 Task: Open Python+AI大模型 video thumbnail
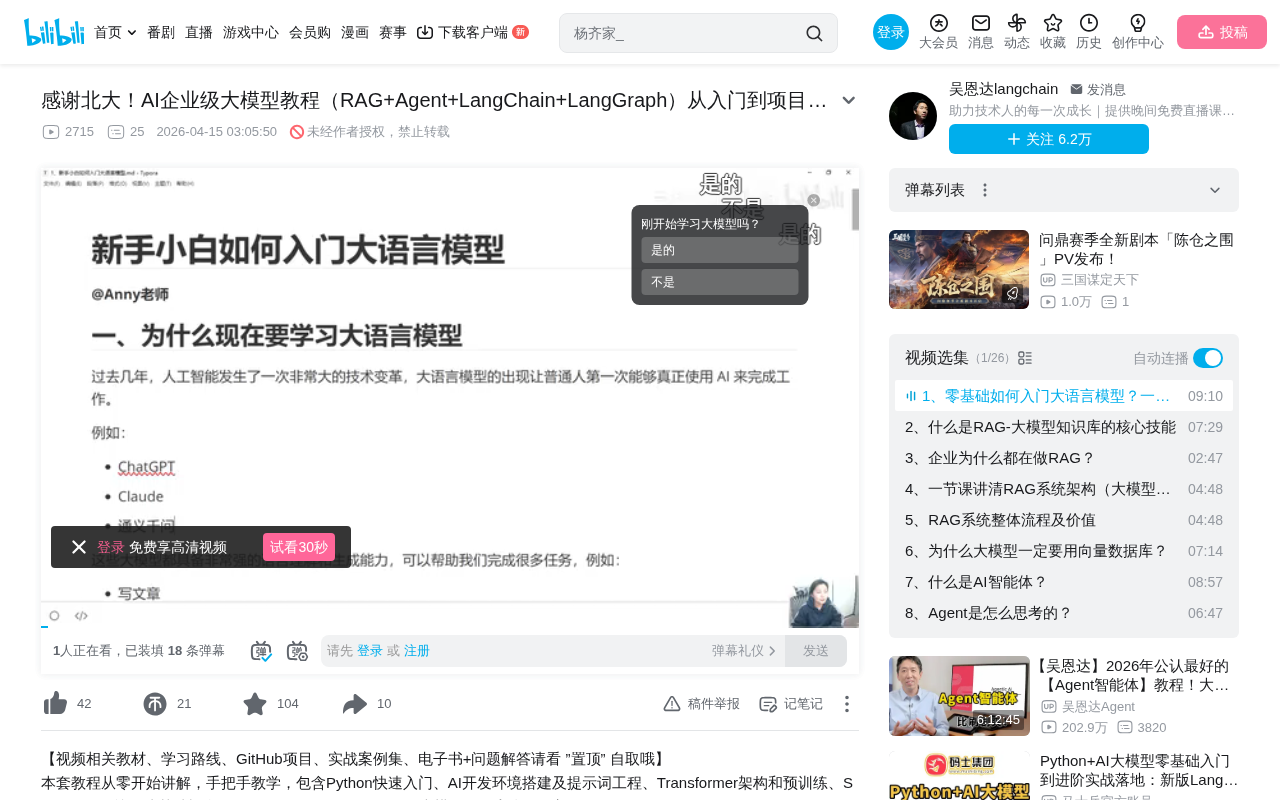(959, 776)
